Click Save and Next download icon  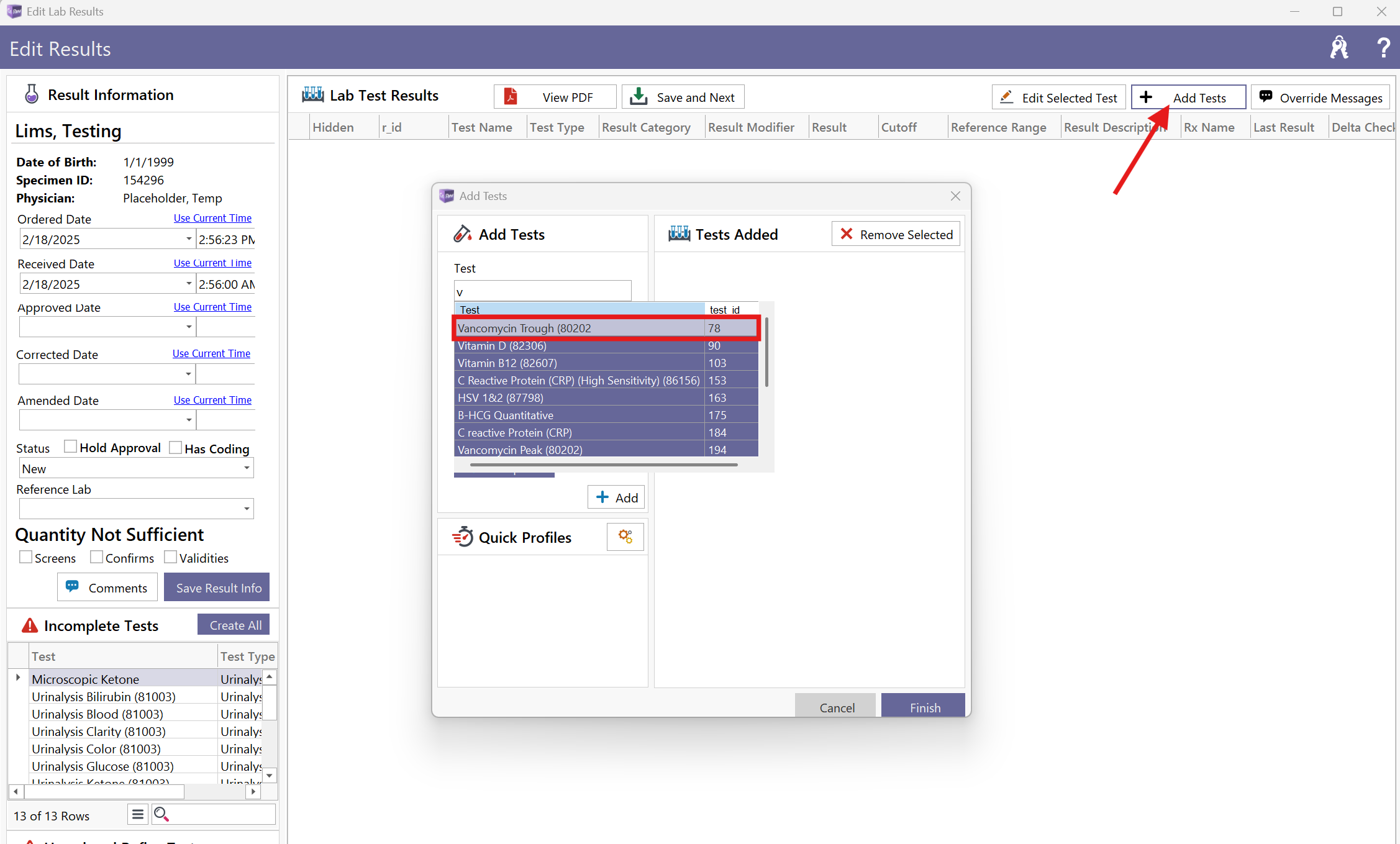tap(639, 97)
